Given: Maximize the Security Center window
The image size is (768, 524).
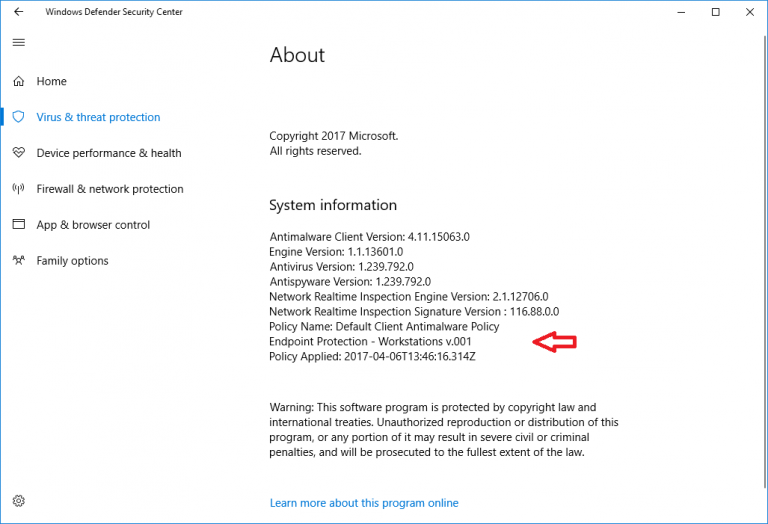Looking at the screenshot, I should click(x=715, y=12).
